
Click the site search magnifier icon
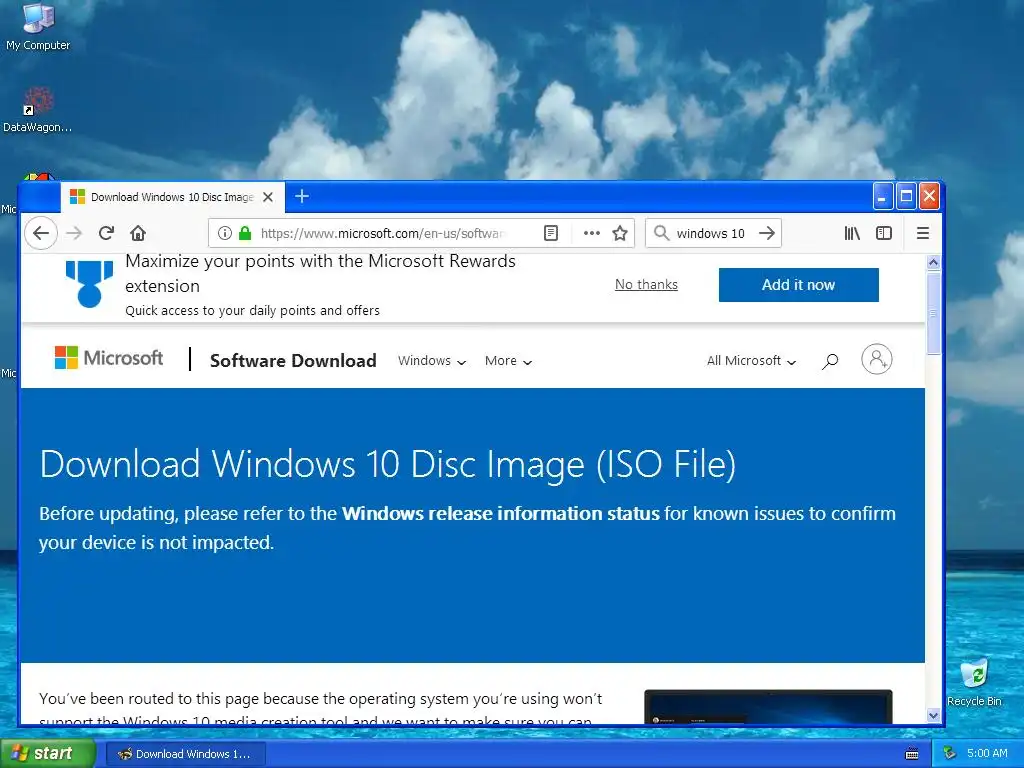(830, 360)
